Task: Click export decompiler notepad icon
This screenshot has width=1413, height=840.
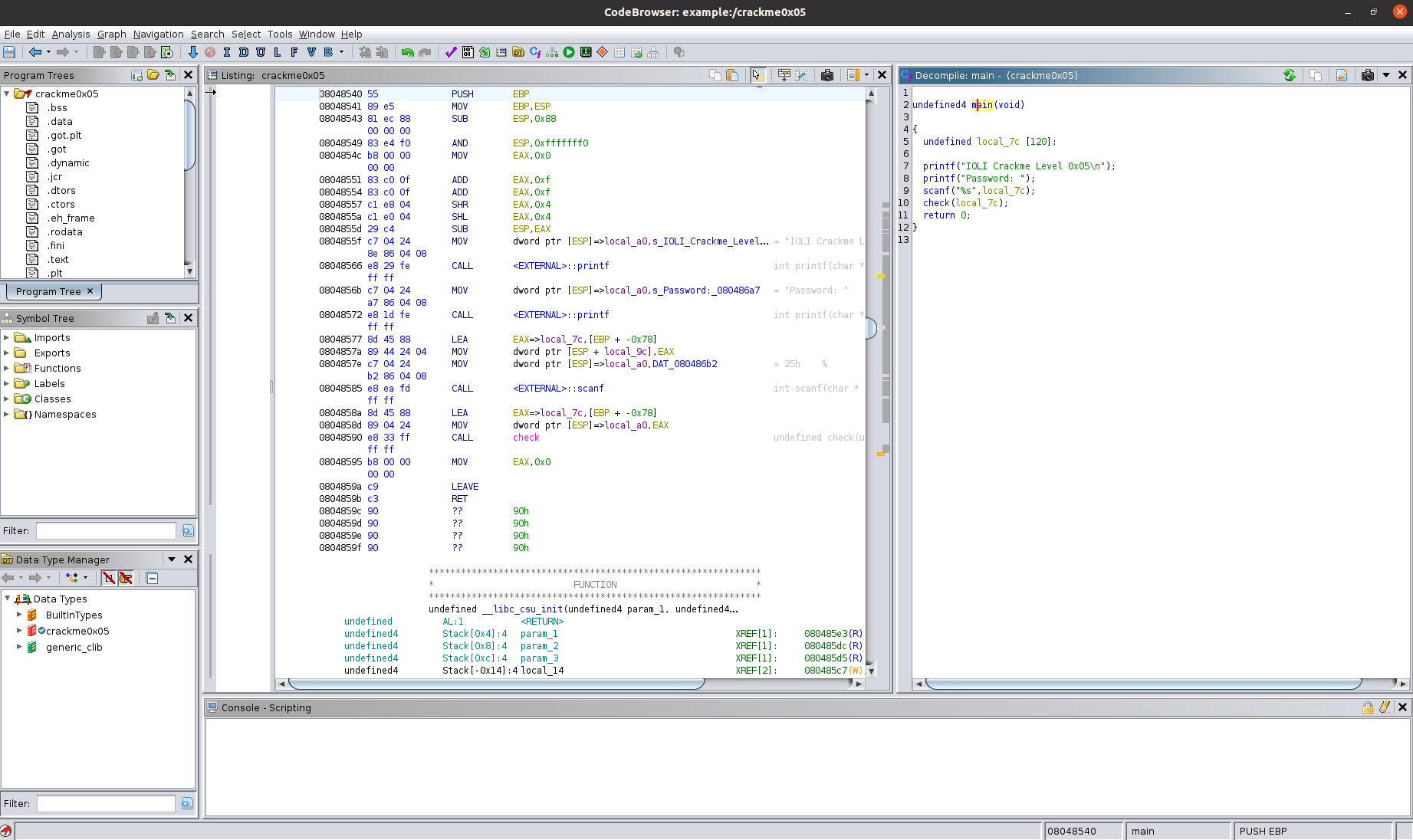Action: tap(1342, 75)
